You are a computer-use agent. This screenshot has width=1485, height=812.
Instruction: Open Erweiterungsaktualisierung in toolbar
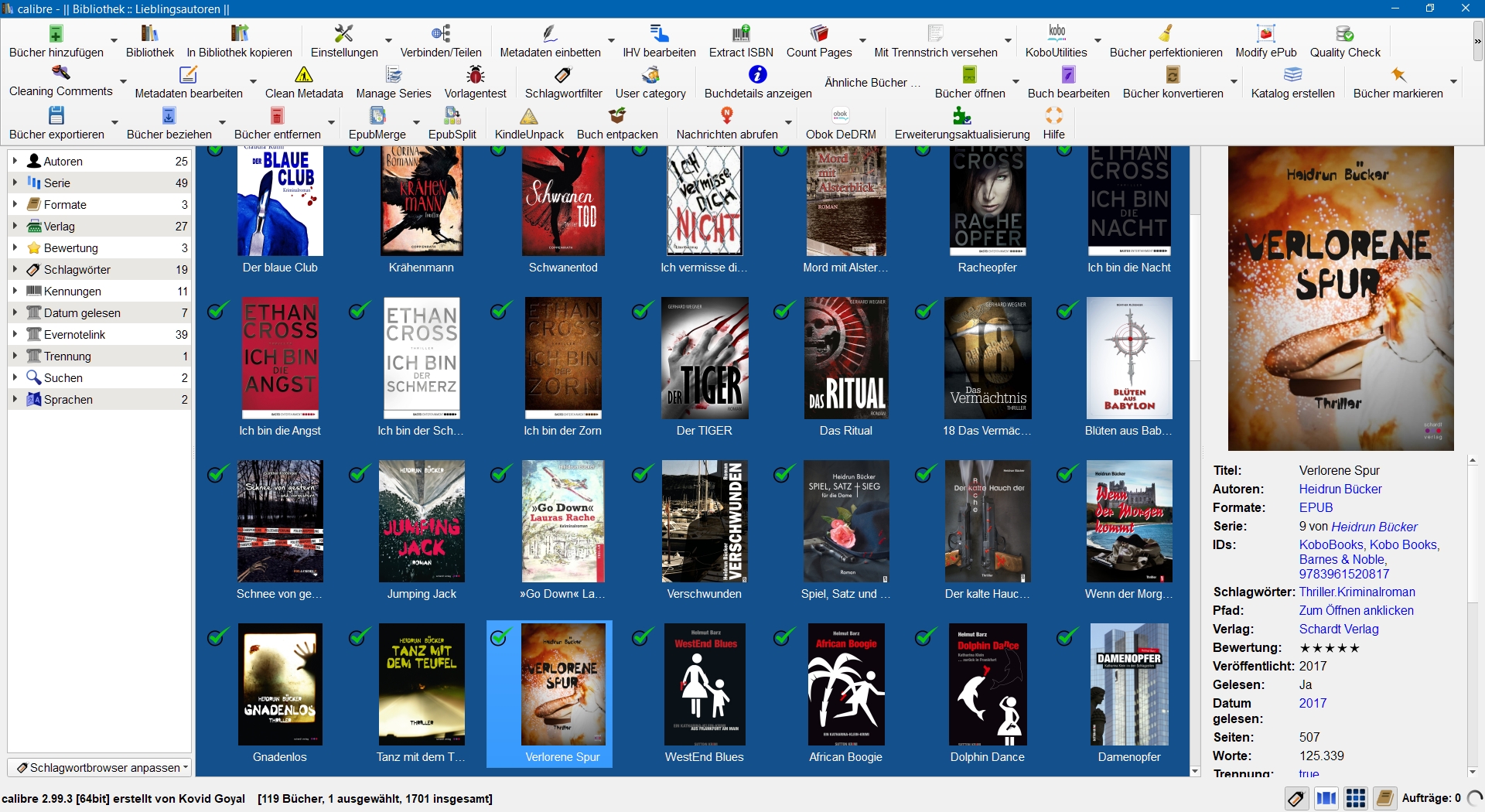point(961,117)
